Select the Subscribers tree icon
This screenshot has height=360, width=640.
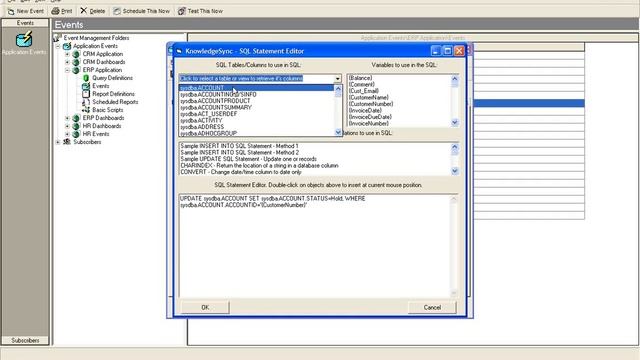(67, 142)
